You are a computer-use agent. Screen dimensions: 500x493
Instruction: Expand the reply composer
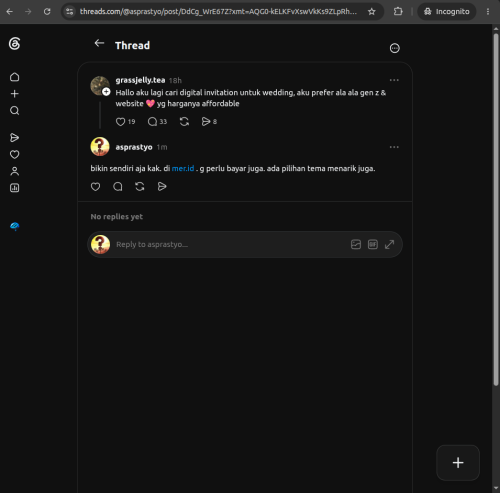[x=389, y=244]
